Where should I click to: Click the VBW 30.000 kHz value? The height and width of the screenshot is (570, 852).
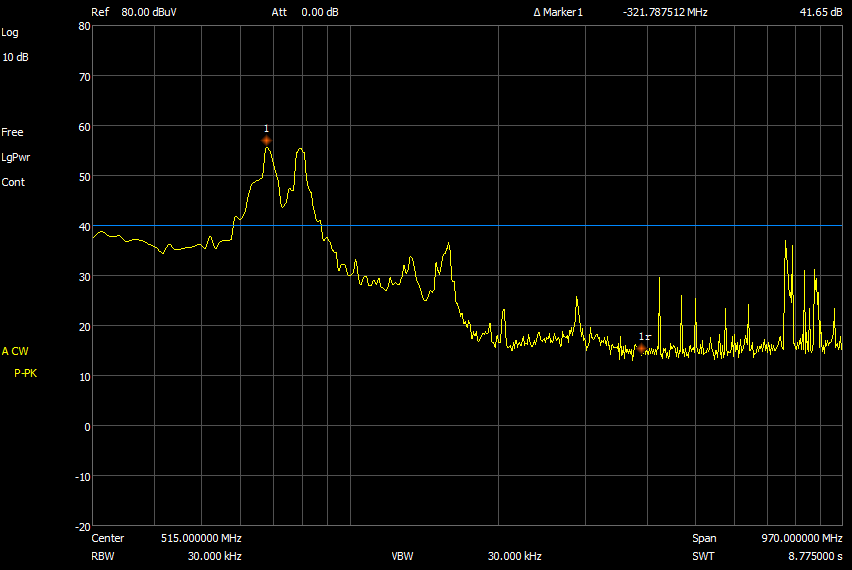point(515,556)
